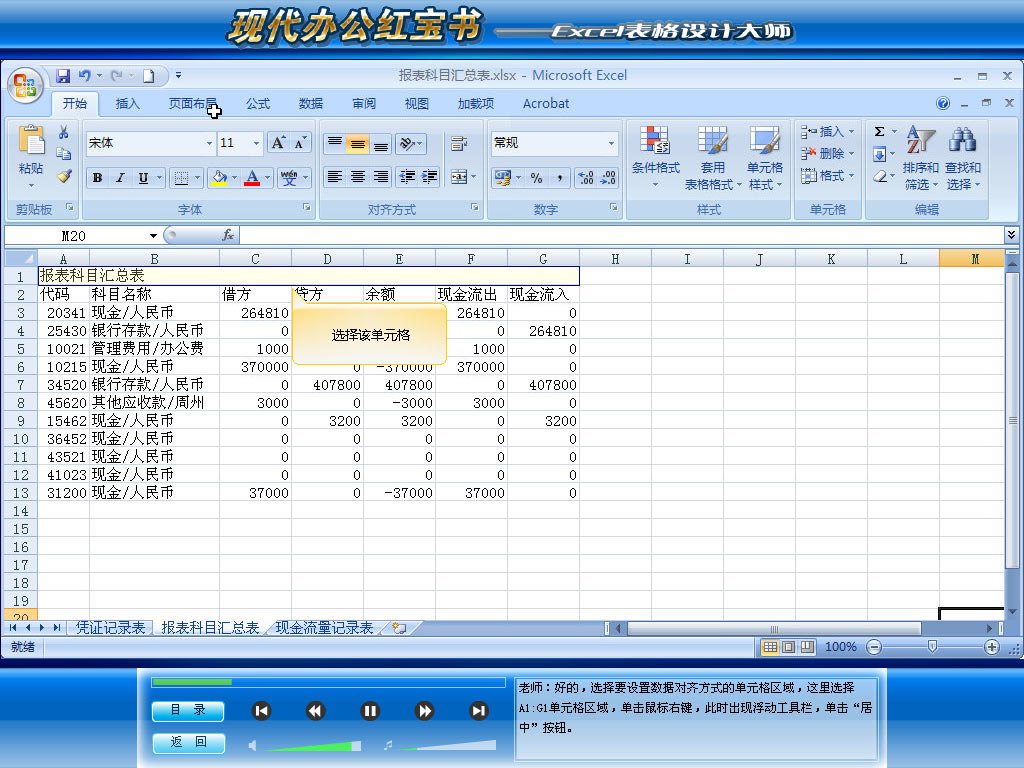Open the Formulas (公式) ribbon tab
Screen dimensions: 1024x768
tap(258, 103)
